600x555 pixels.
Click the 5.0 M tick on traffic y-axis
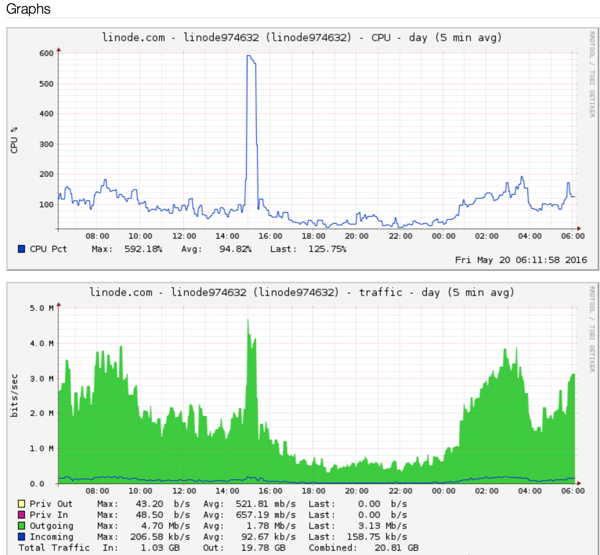pos(42,308)
